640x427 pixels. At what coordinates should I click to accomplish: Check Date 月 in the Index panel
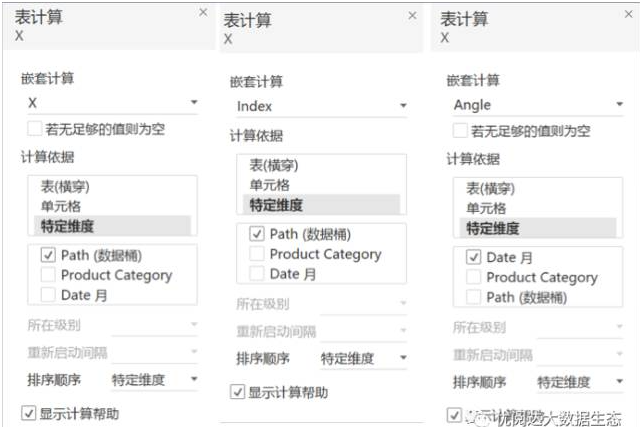[x=257, y=273]
